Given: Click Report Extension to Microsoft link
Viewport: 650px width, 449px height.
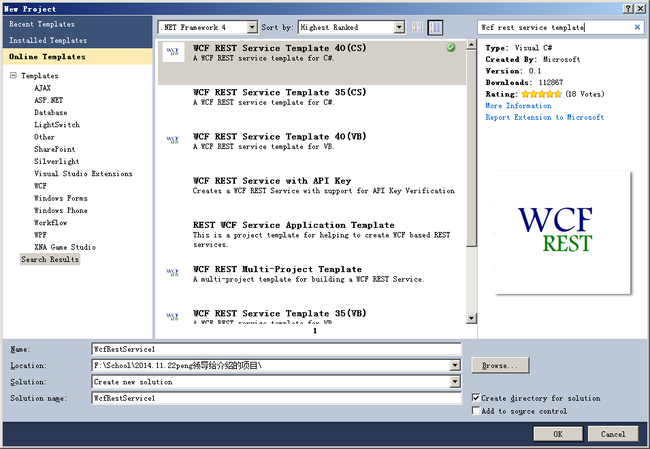Looking at the screenshot, I should 544,117.
